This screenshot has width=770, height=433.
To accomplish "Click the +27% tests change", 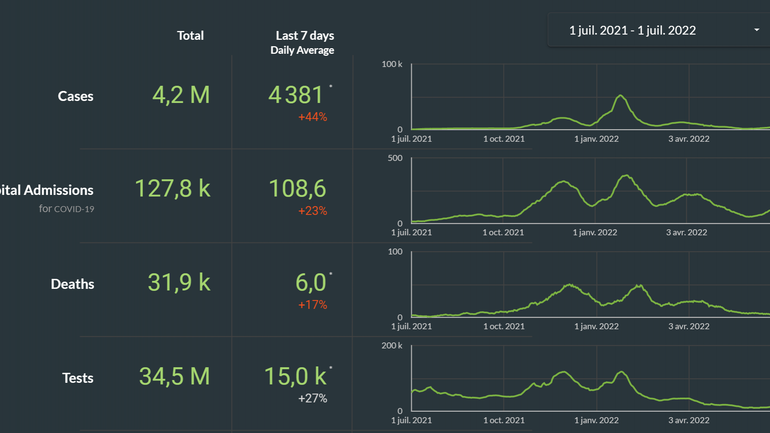I will 312,398.
